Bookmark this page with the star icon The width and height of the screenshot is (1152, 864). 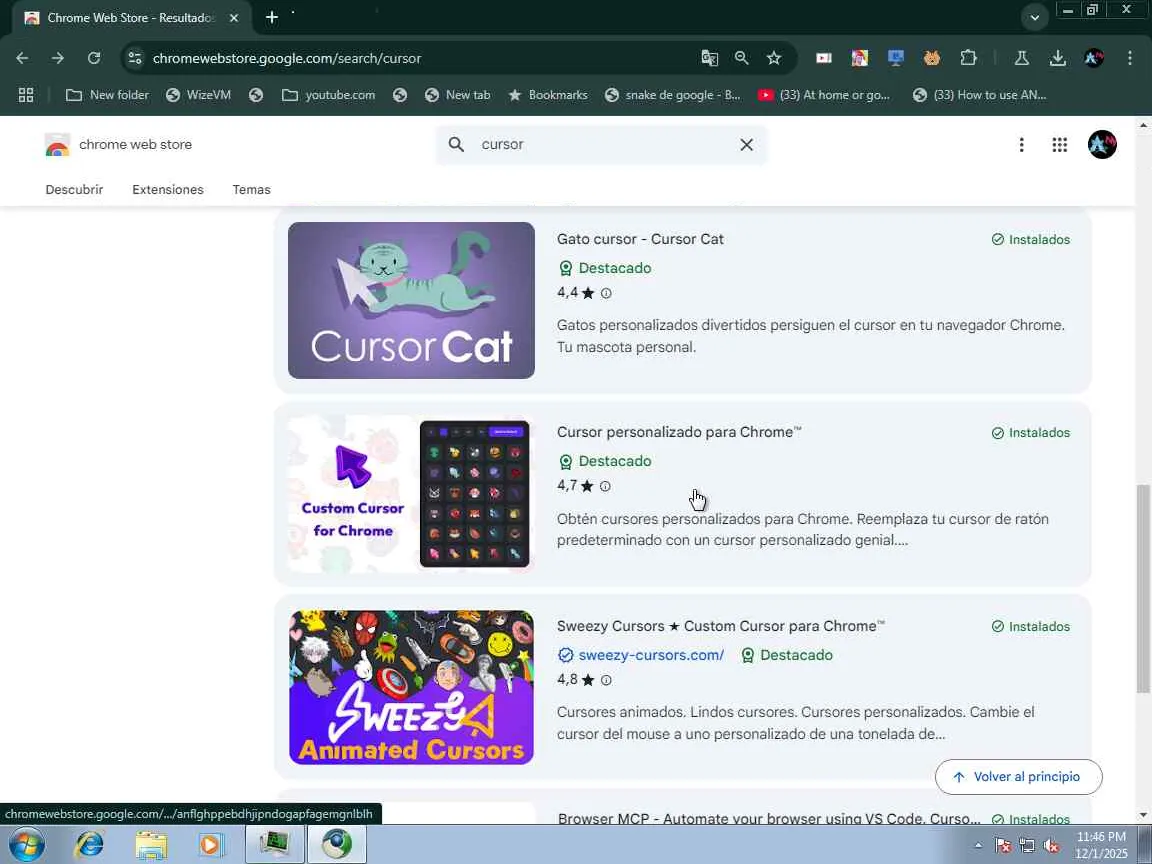point(774,58)
